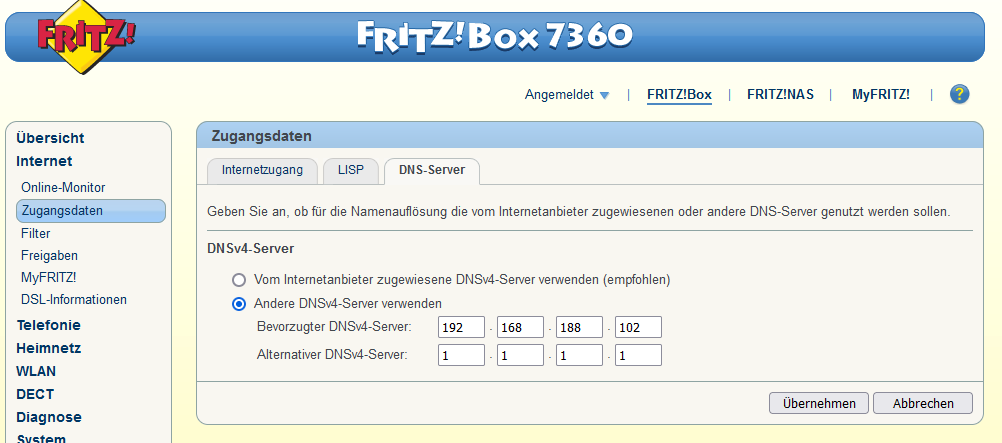The image size is (1002, 443).
Task: Expand the System sidebar section
Action: (x=41, y=439)
